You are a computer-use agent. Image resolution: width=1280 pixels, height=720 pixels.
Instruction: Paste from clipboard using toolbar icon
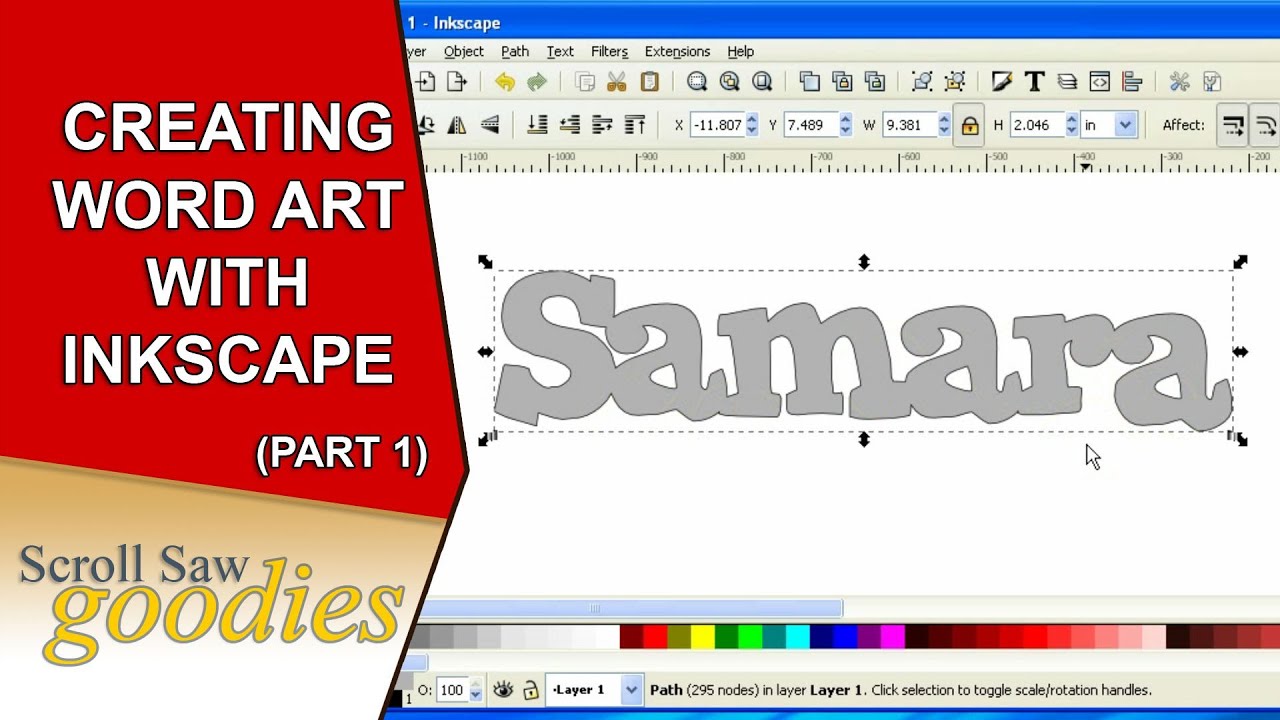tap(649, 82)
